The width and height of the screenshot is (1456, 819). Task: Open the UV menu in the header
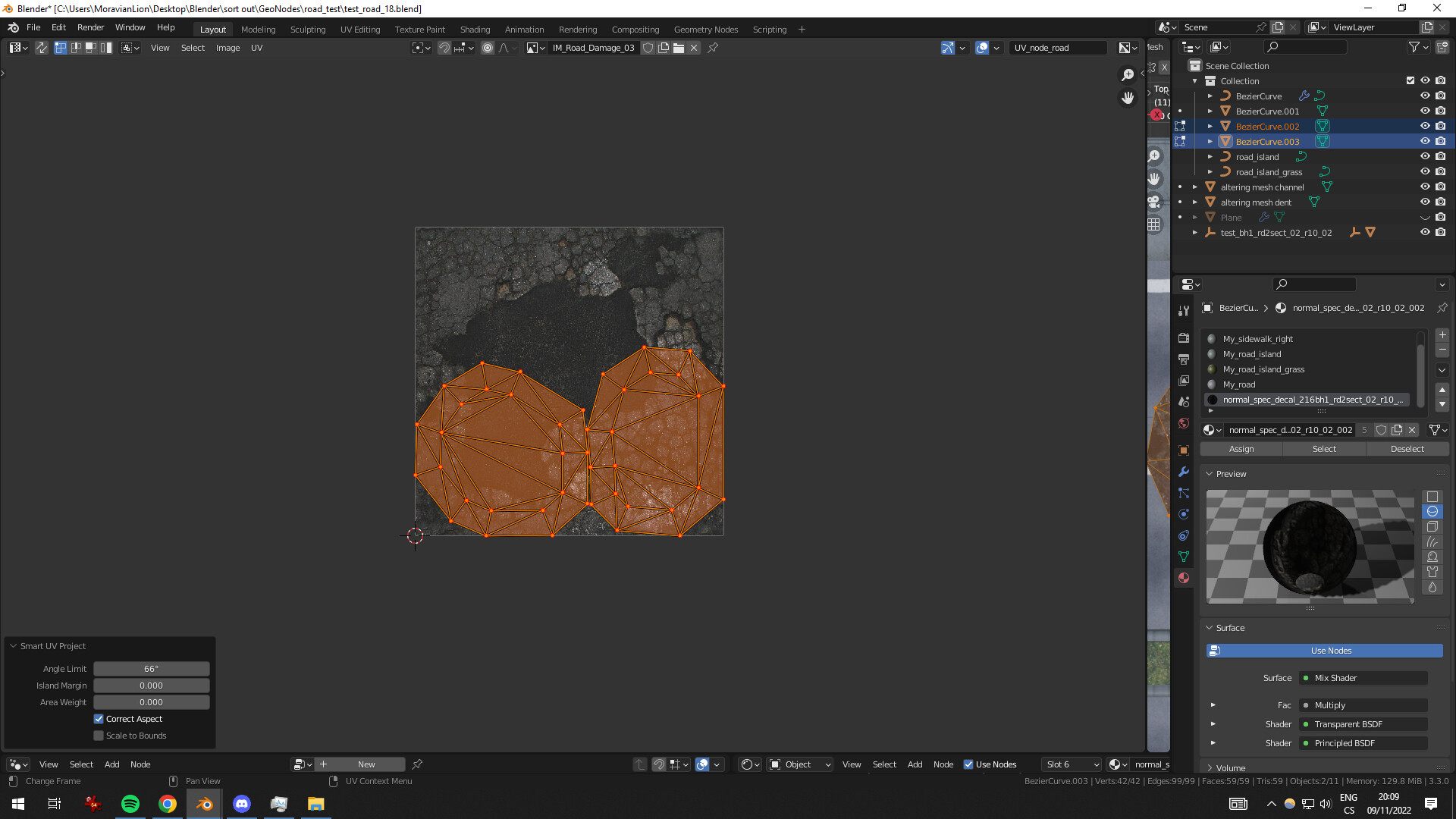click(257, 48)
